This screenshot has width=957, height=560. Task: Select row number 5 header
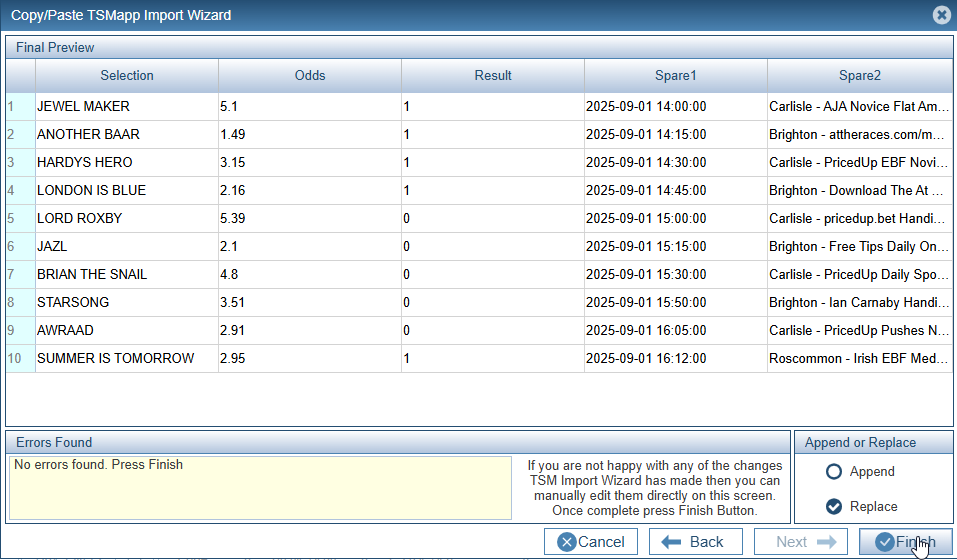(12, 219)
